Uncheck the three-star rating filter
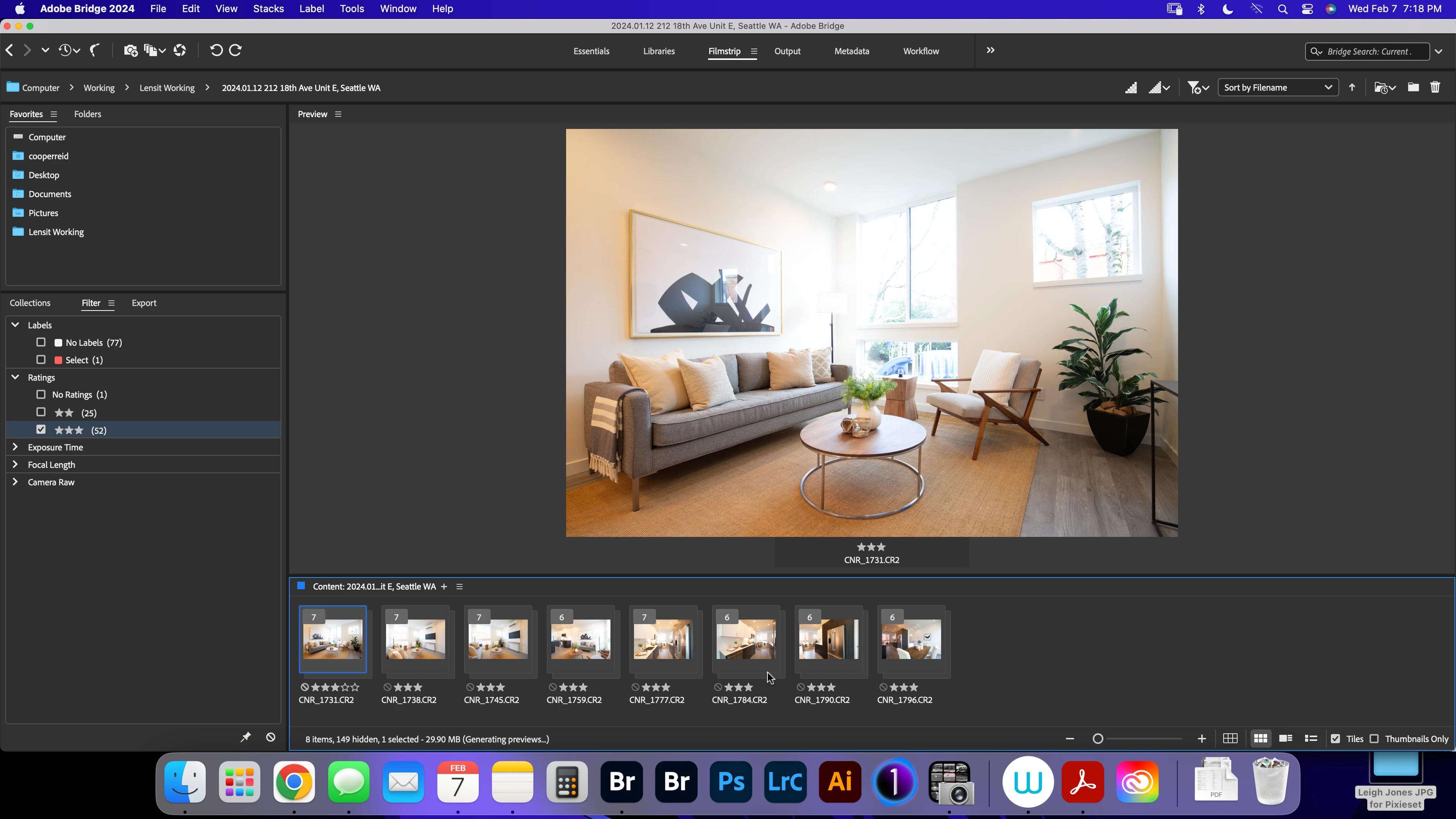Screen dimensions: 1456x819 (41, 430)
